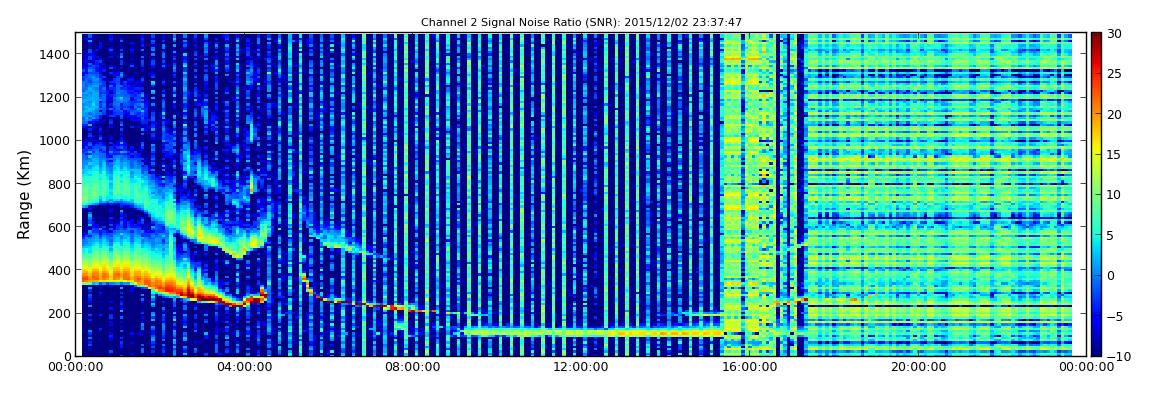Click the 20:00:00 time axis label
Screen dimensions: 1150x407
918,367
